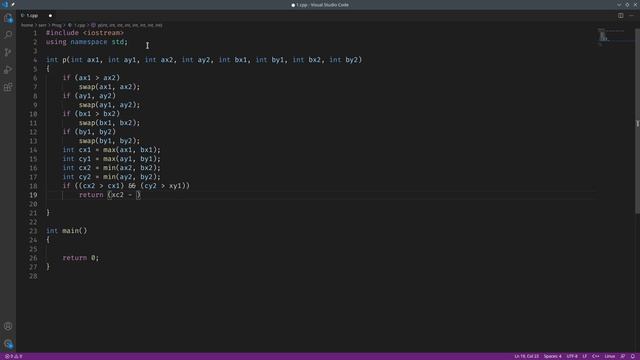This screenshot has width=640, height=360.
Task: Click 'swap(ax1, ax2);' call
Action: [109, 87]
